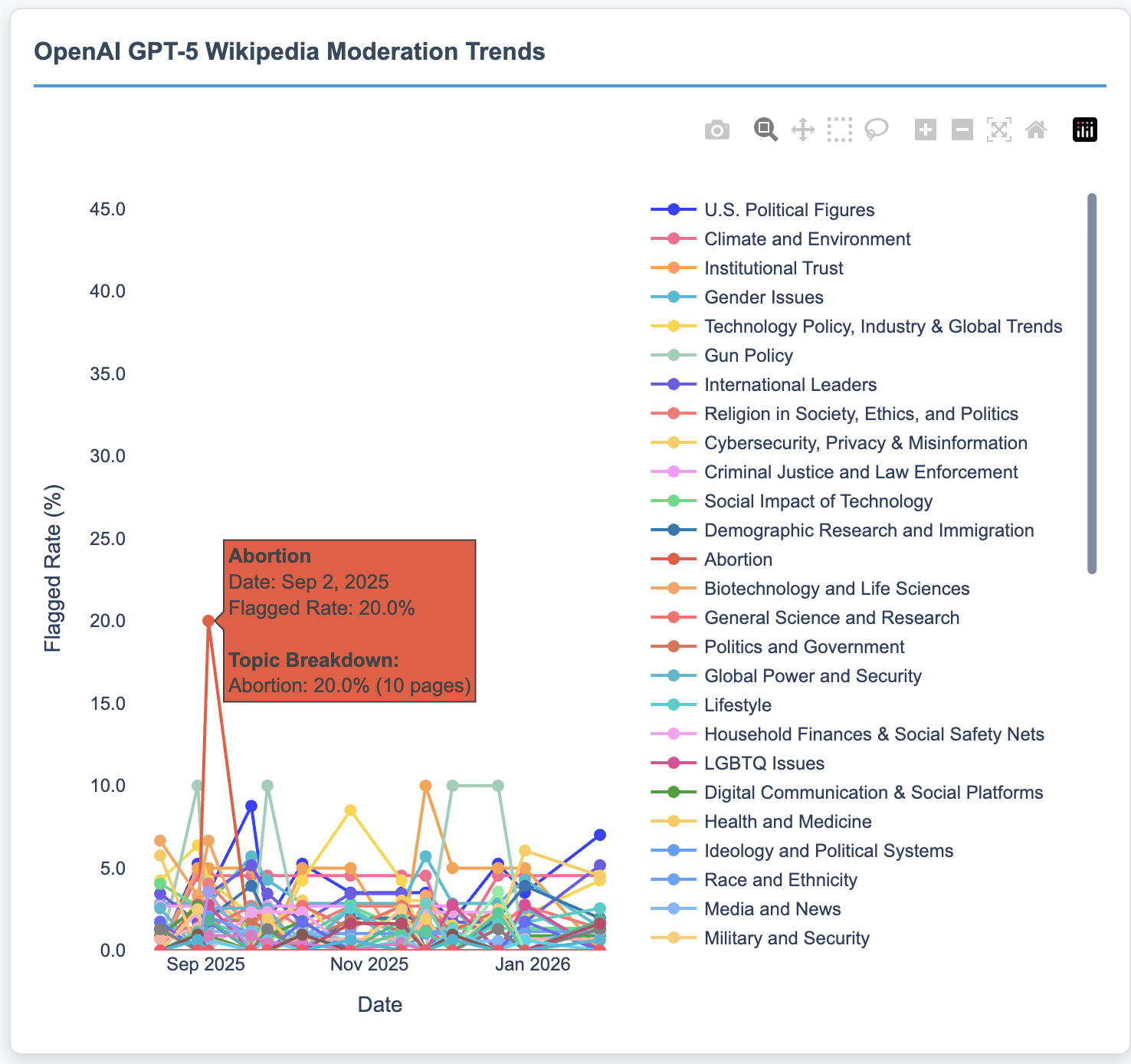Select the Zoom magnifier tool
1131x1064 pixels.
tap(765, 130)
